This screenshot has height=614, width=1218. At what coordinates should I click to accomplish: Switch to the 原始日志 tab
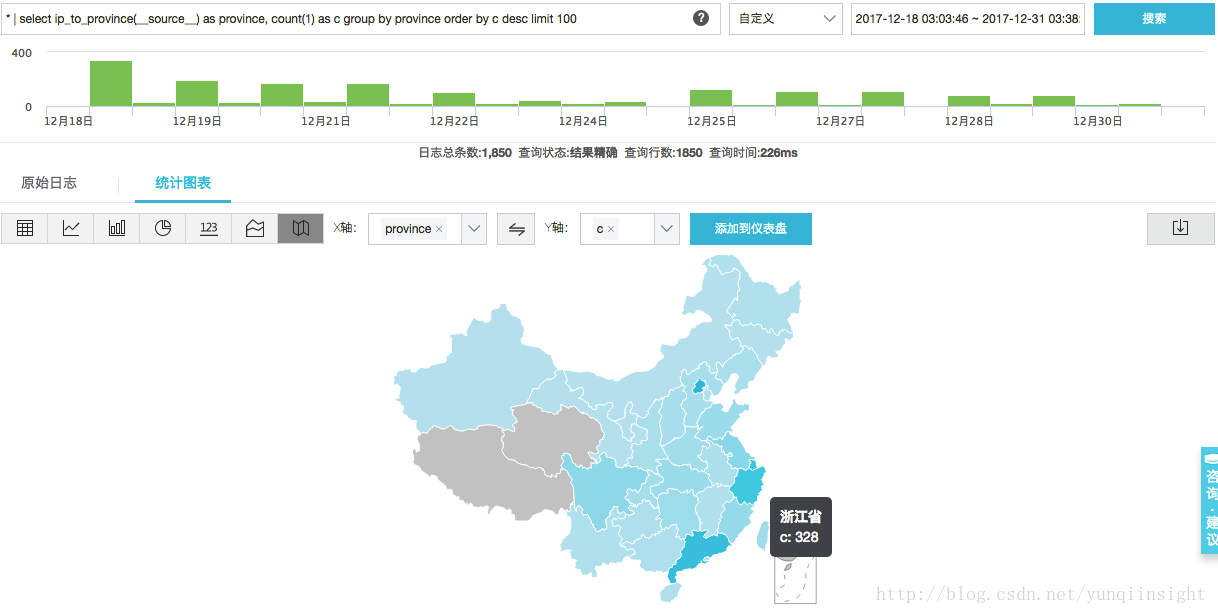coord(49,183)
